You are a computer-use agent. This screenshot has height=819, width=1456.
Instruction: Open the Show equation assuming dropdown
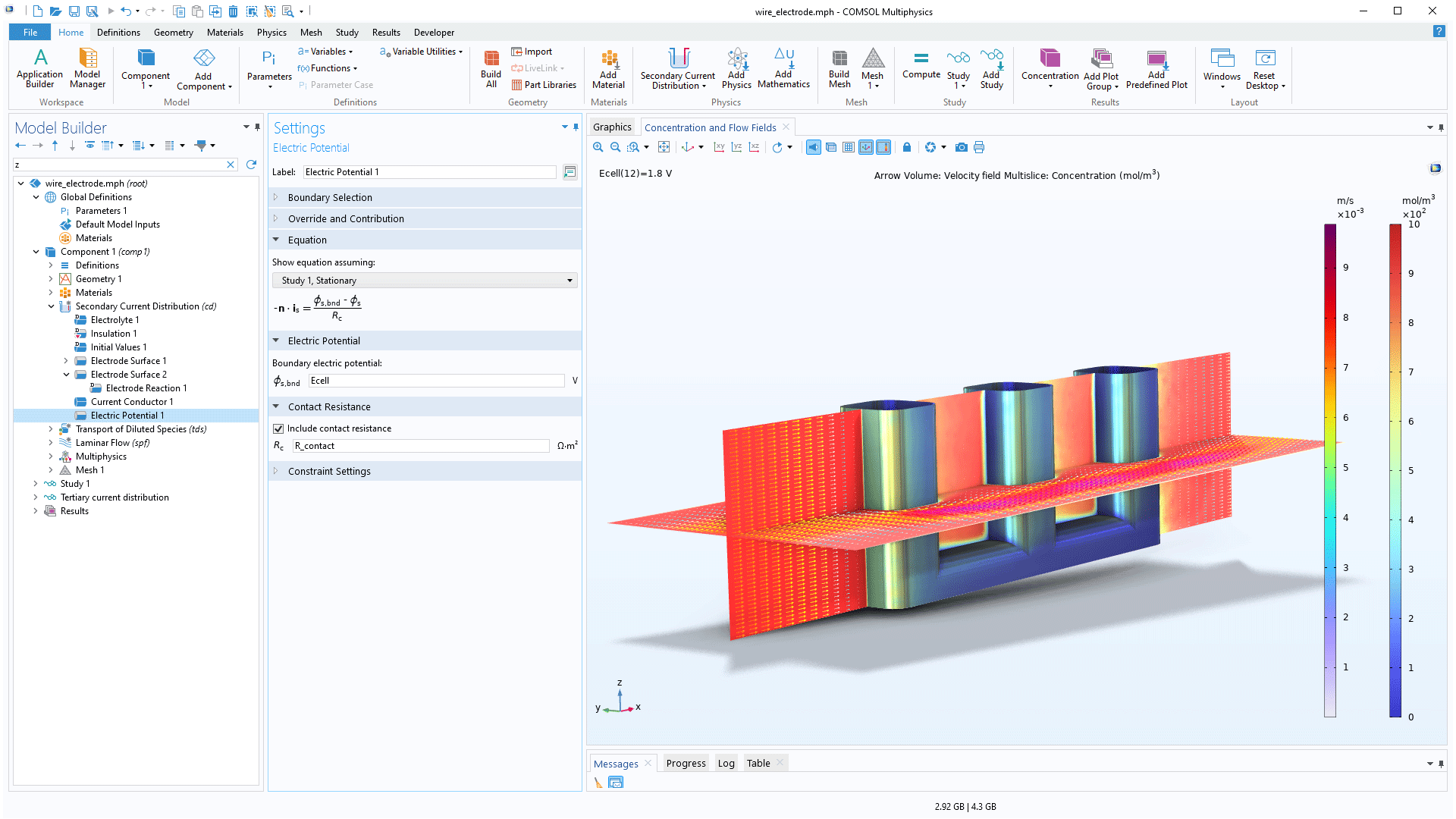pyautogui.click(x=570, y=280)
